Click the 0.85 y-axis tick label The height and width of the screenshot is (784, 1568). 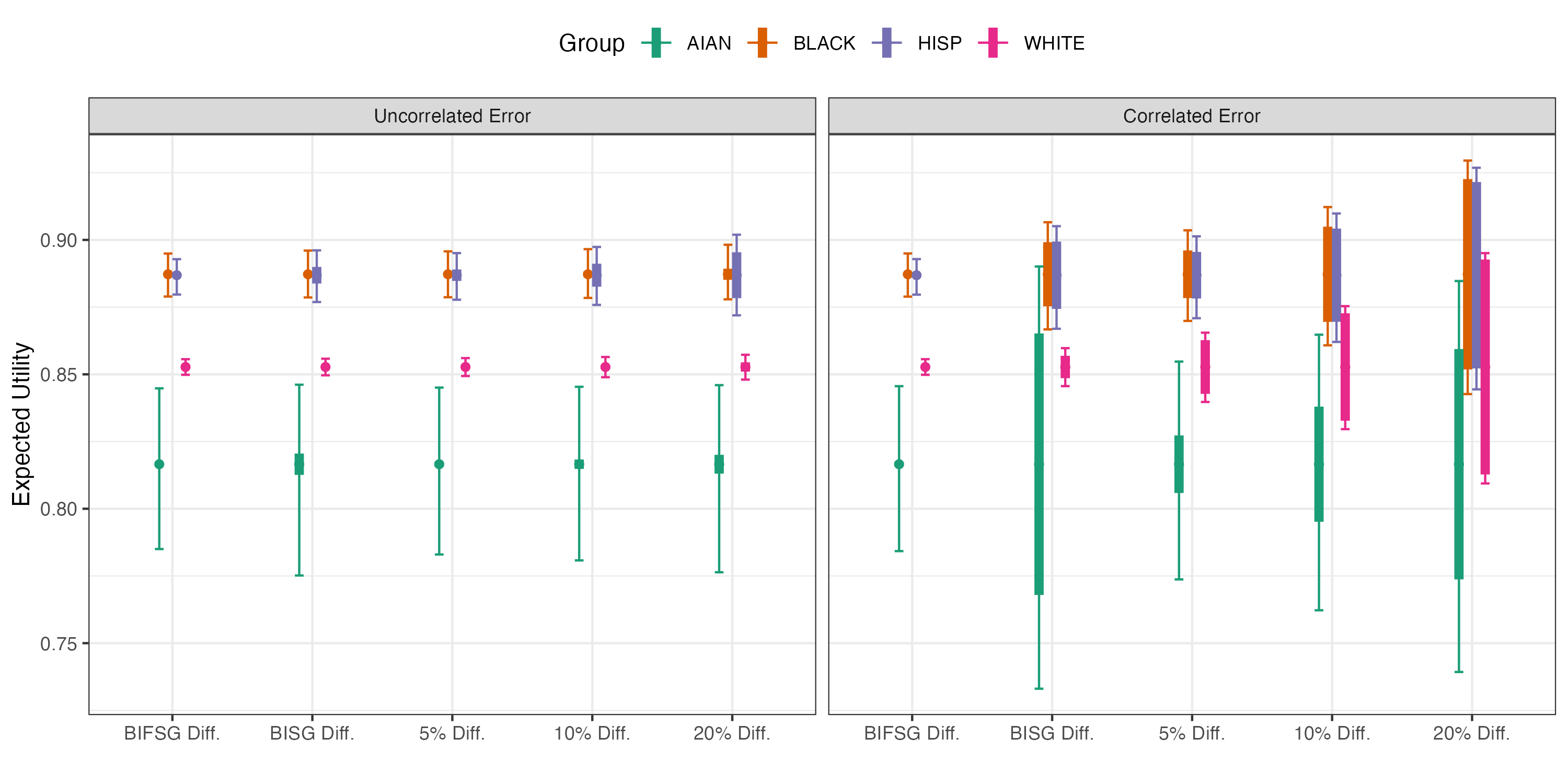[59, 374]
